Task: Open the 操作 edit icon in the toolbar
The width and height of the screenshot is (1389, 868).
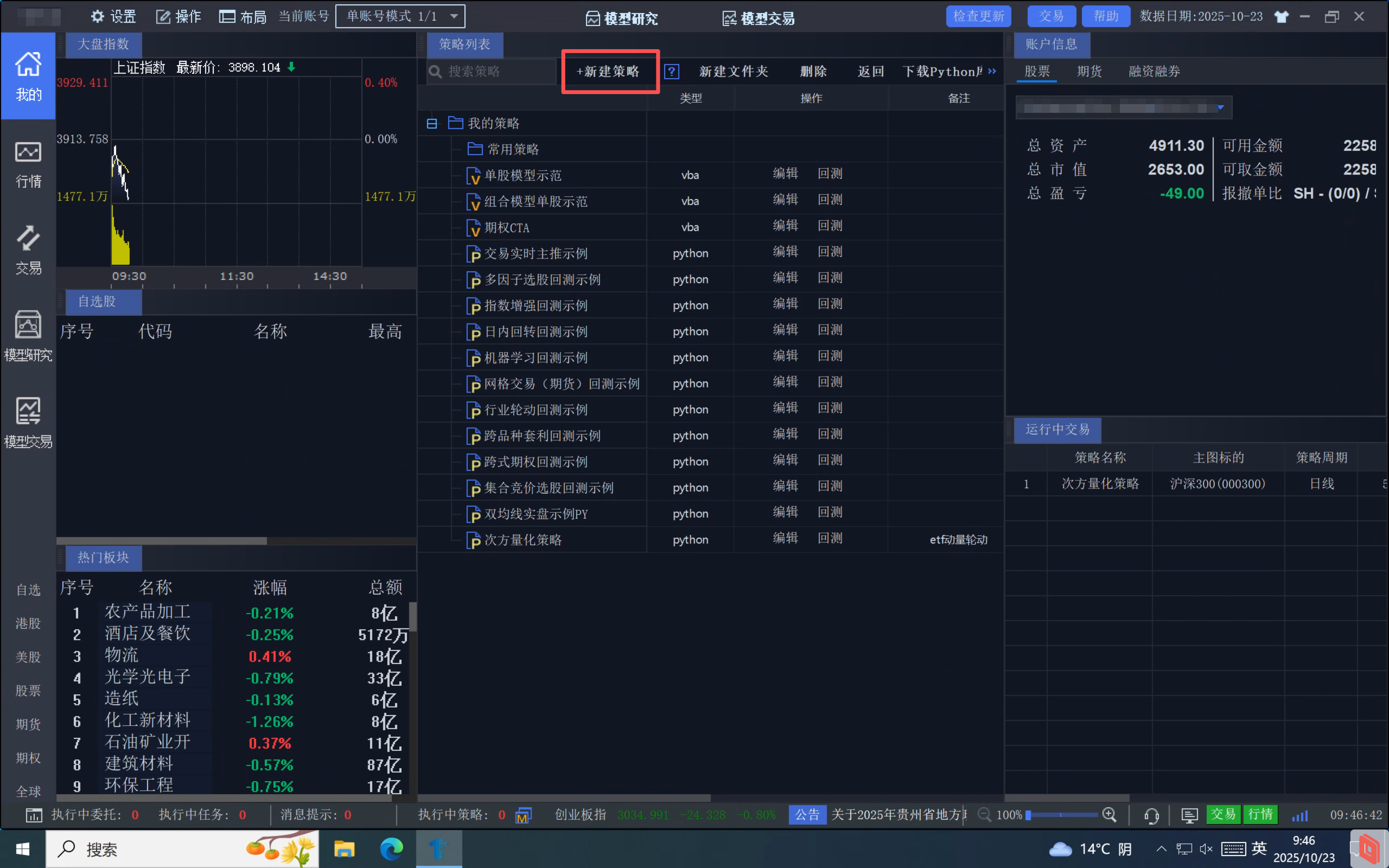Action: click(163, 16)
